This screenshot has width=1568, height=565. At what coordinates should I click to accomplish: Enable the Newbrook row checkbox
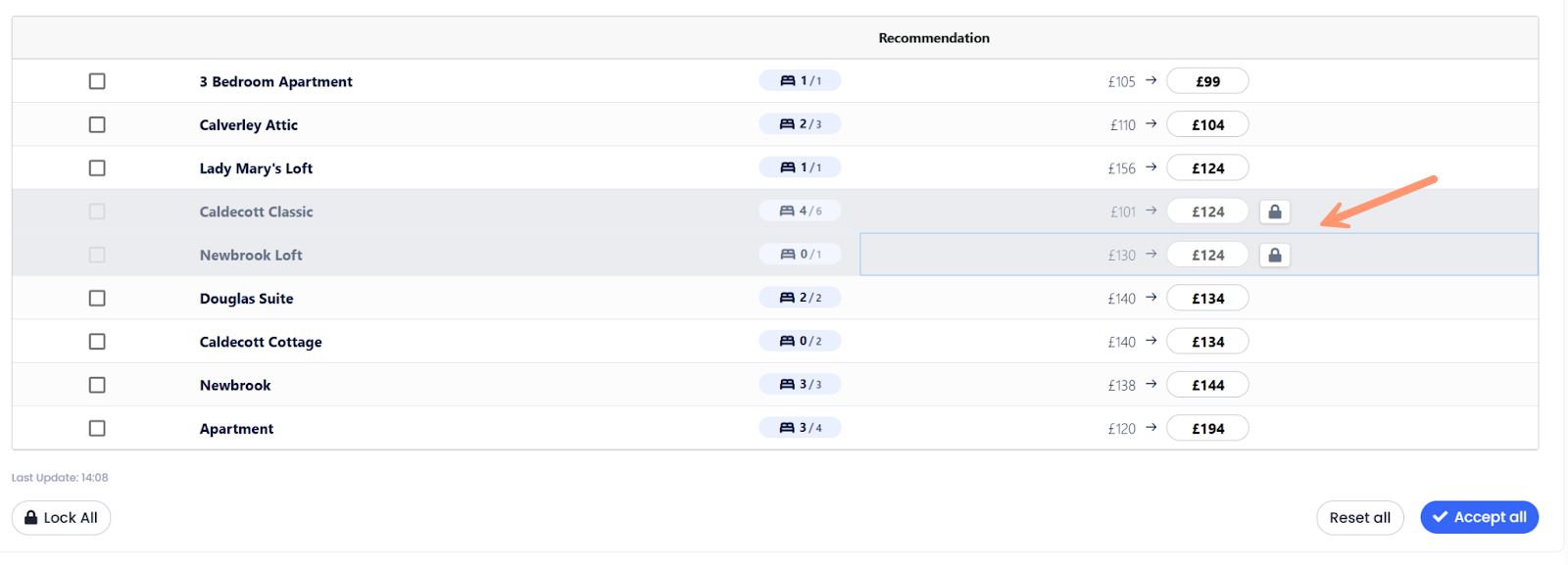[x=97, y=385]
